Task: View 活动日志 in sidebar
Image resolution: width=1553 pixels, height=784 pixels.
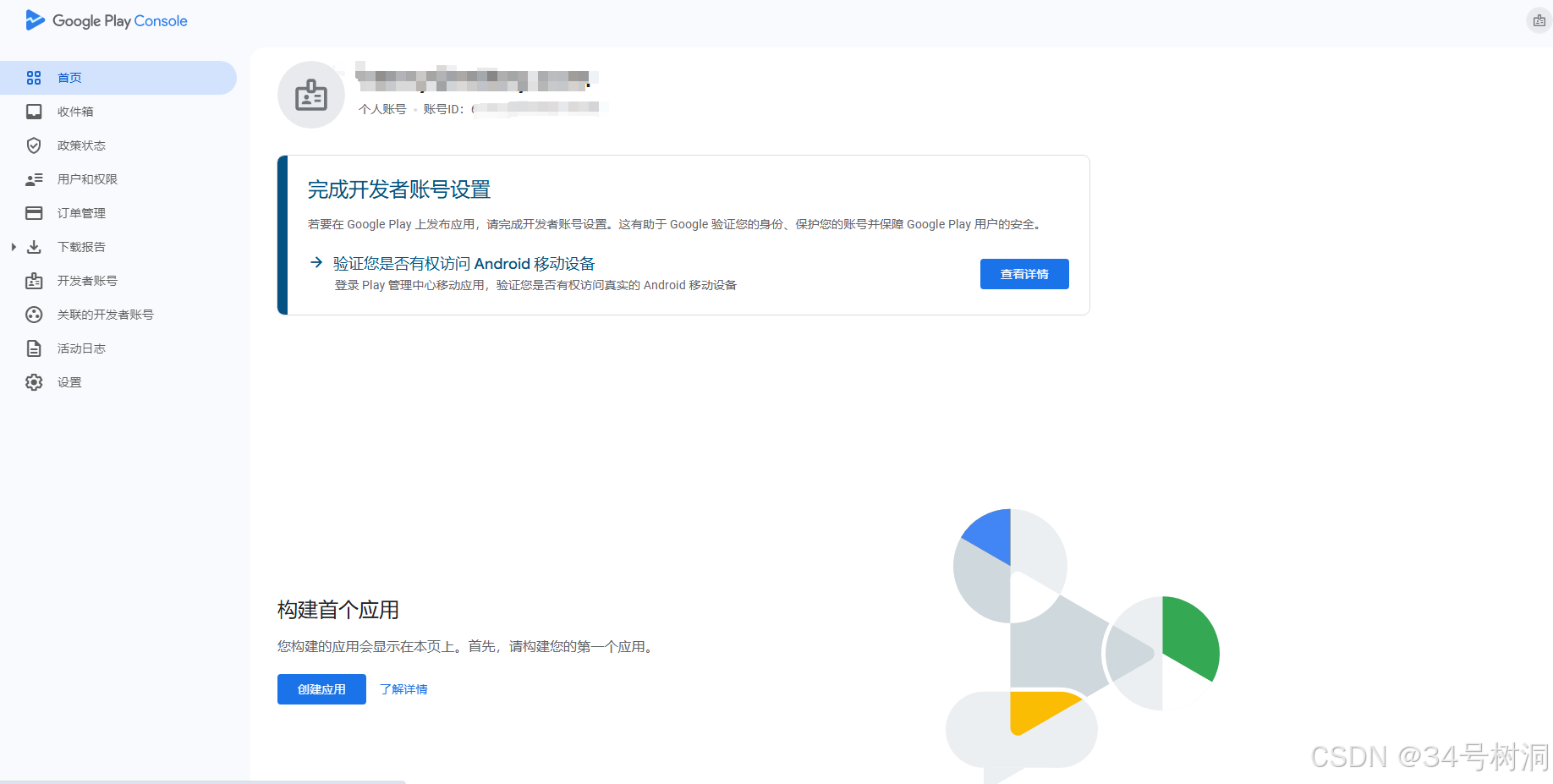Action: coord(118,348)
